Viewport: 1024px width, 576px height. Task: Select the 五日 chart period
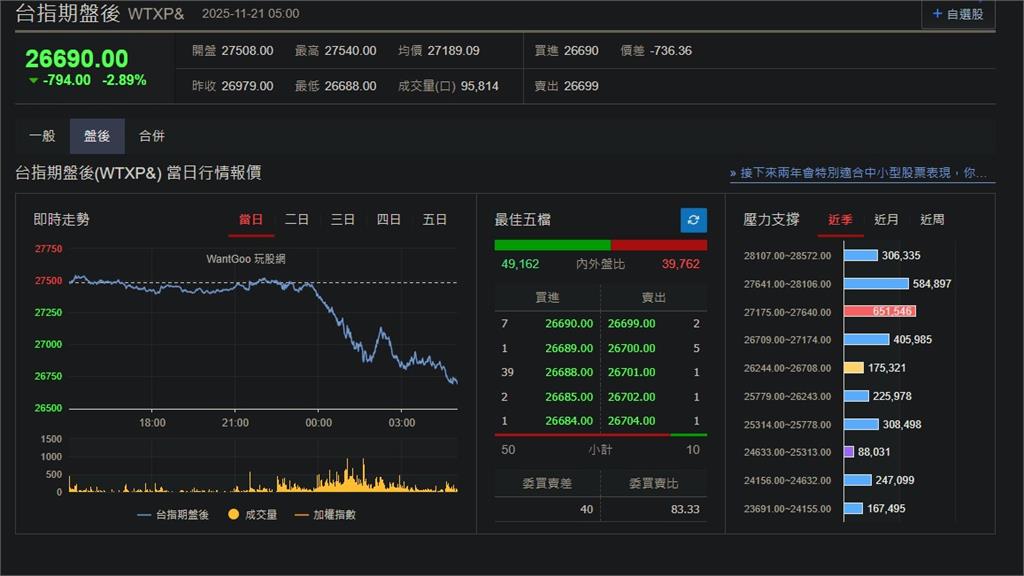(x=434, y=219)
